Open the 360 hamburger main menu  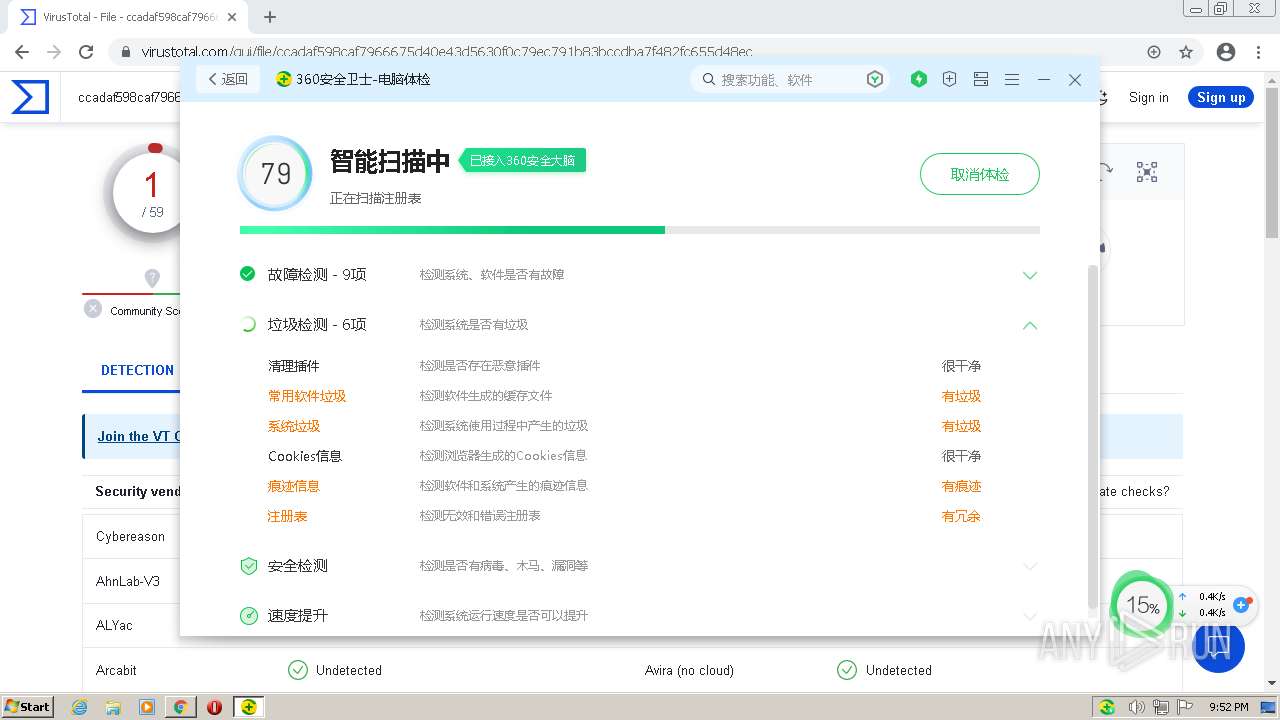coord(1012,79)
